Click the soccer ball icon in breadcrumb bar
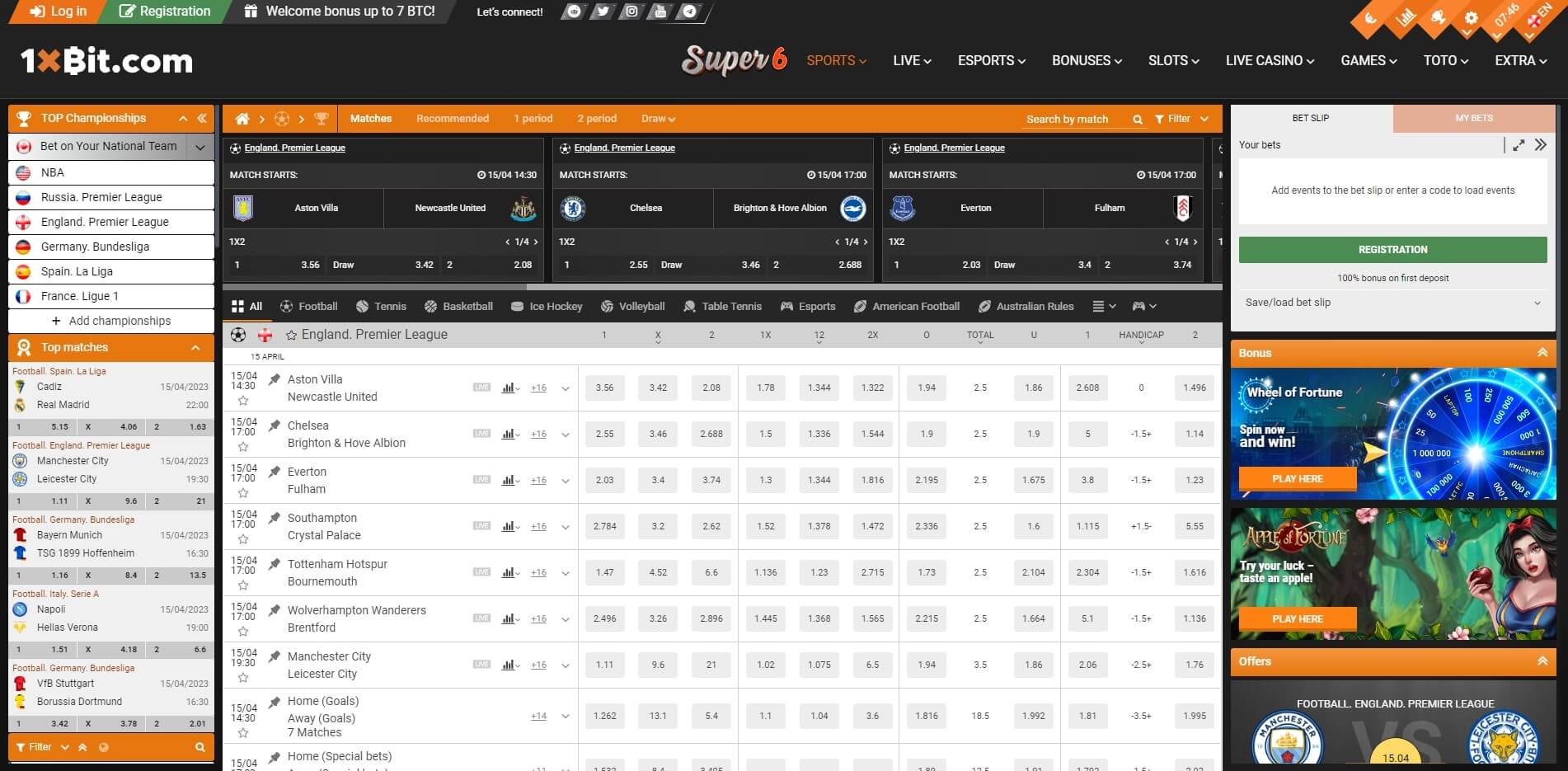 click(x=282, y=119)
